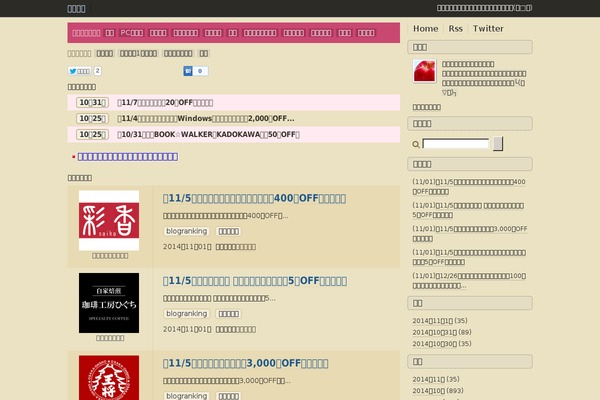Open the article titled 11/5 5 OFF
The width and height of the screenshot is (600, 400).
coord(255,281)
